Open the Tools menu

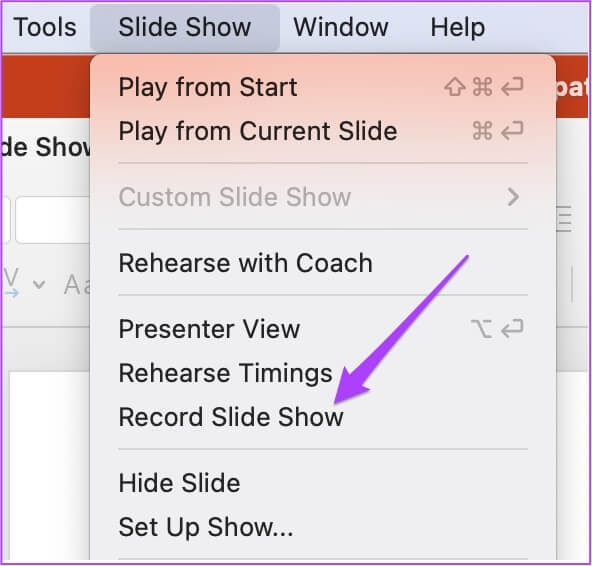[45, 28]
